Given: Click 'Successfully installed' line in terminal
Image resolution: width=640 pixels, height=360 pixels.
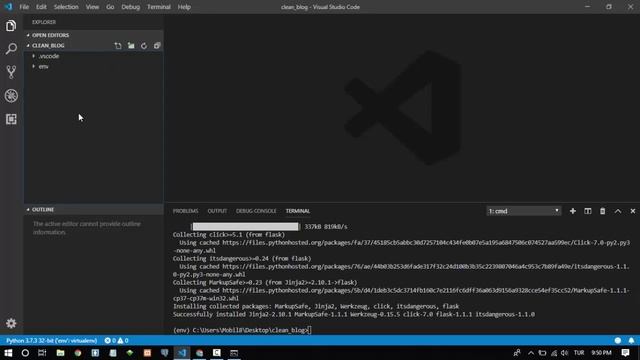Looking at the screenshot, I should tap(353, 314).
